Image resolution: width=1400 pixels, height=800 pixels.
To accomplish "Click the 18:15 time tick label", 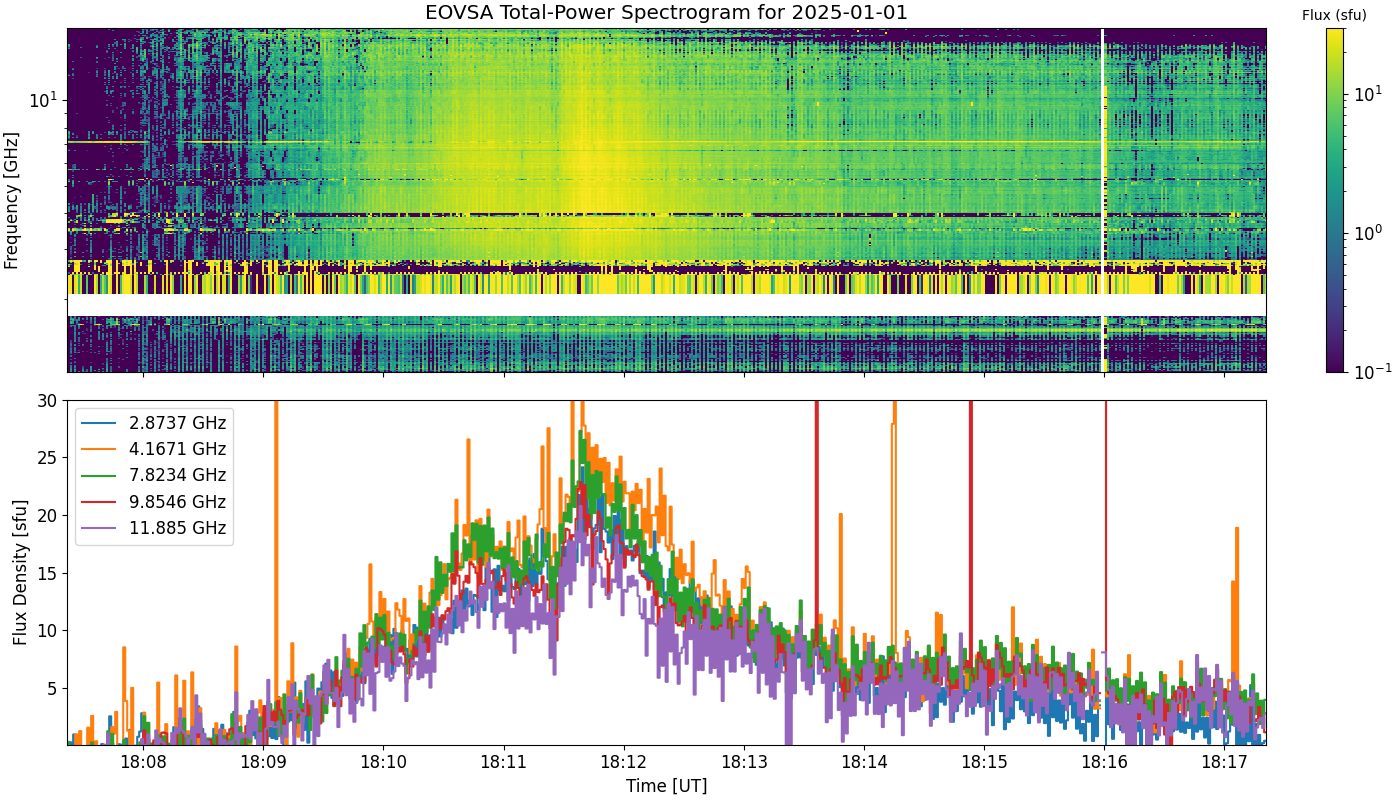I will (984, 762).
